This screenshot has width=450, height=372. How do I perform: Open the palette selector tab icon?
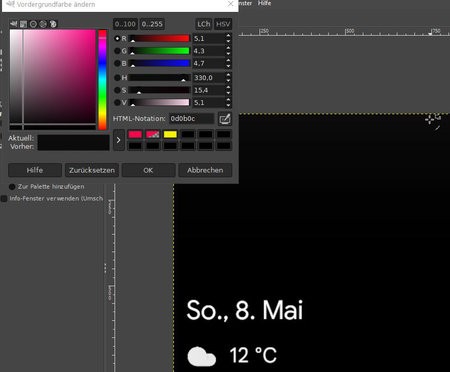(53, 24)
